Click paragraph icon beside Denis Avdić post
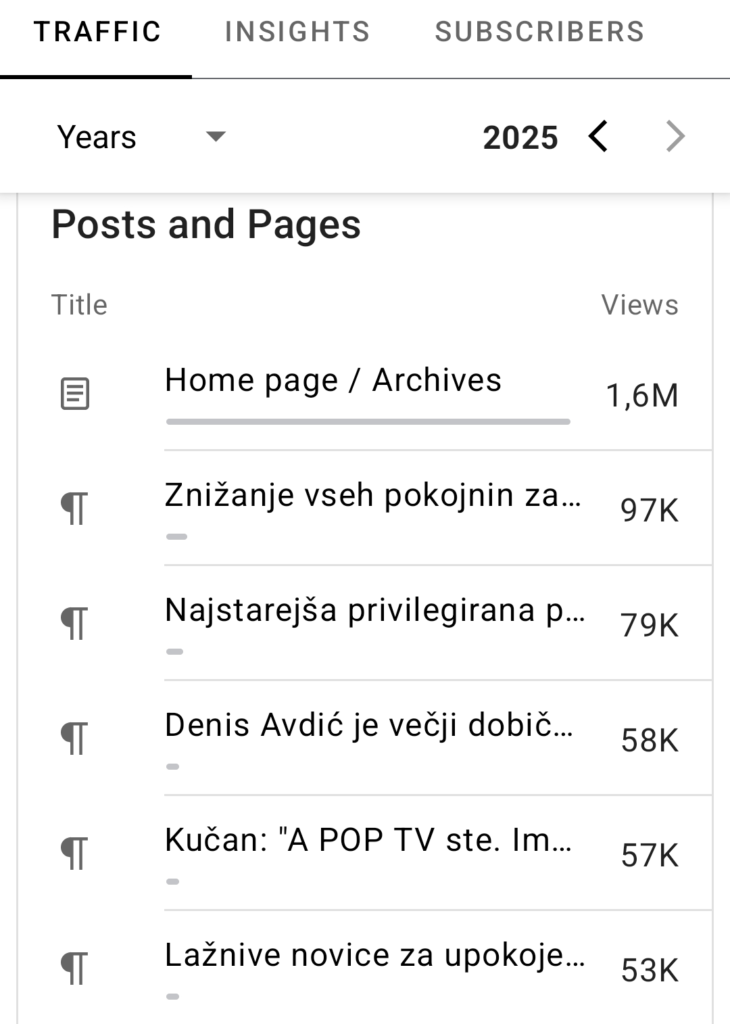The width and height of the screenshot is (730, 1024). (x=74, y=740)
